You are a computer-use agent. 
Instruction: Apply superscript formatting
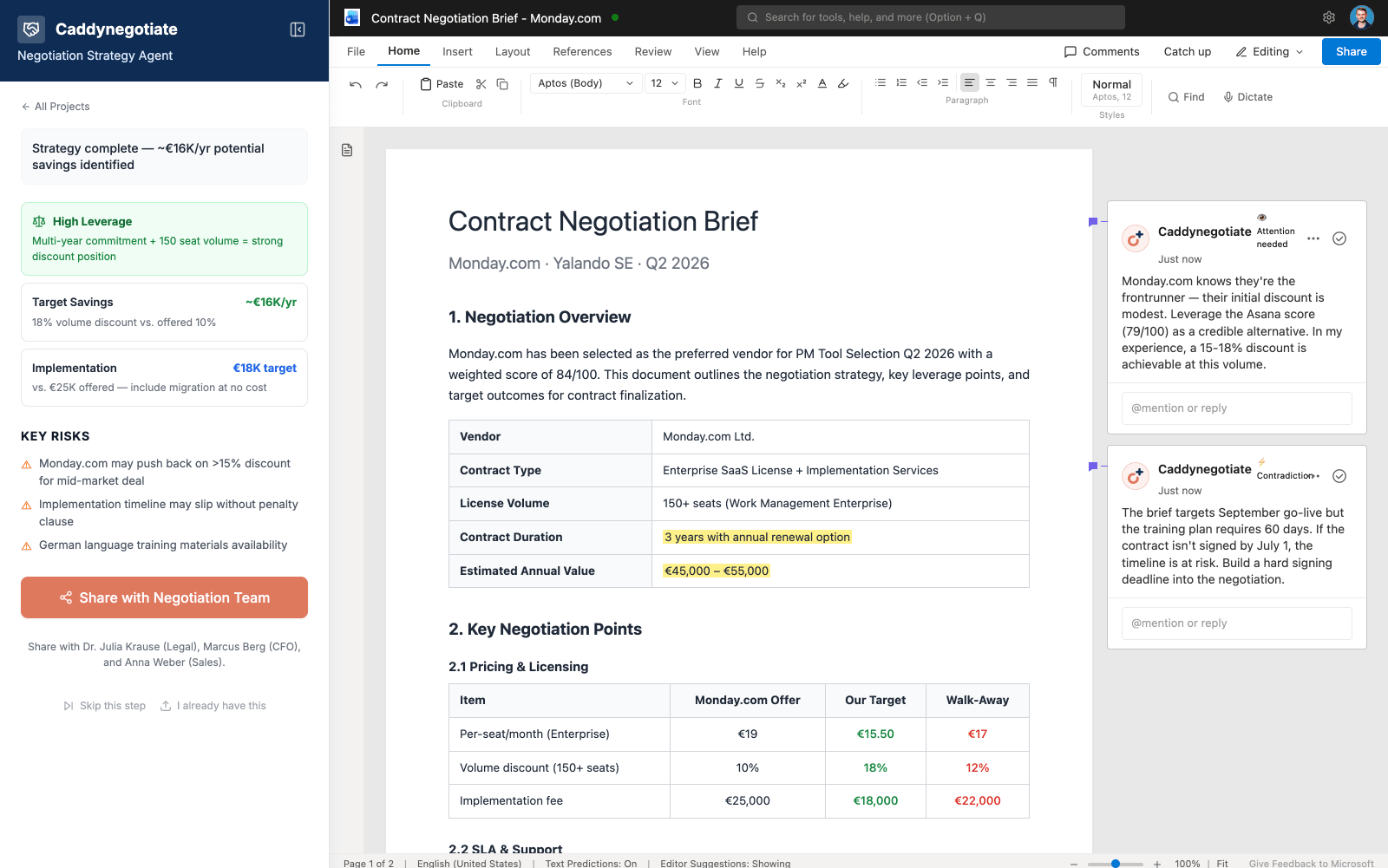[x=802, y=83]
